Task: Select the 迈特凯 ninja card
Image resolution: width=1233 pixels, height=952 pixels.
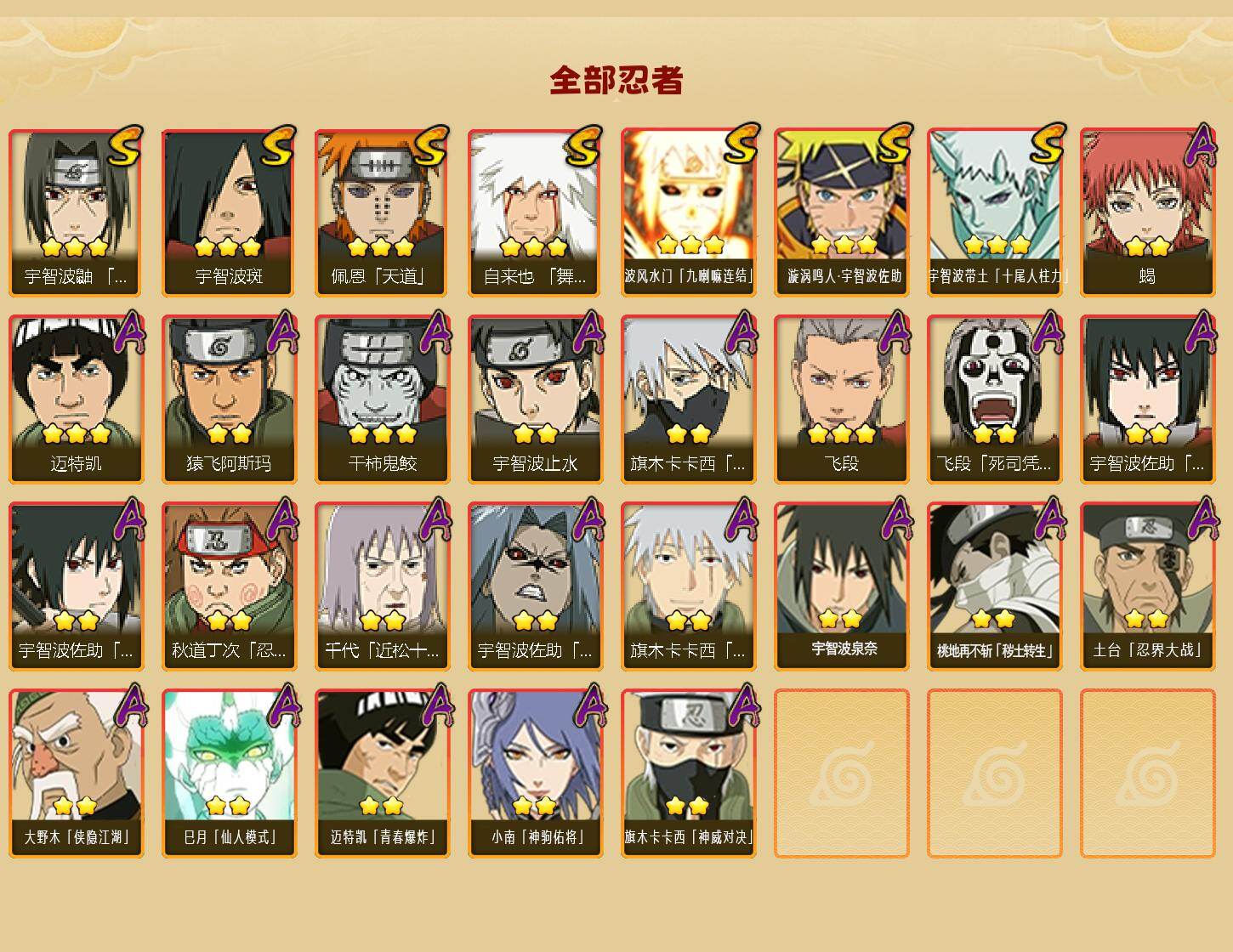Action: tap(76, 399)
